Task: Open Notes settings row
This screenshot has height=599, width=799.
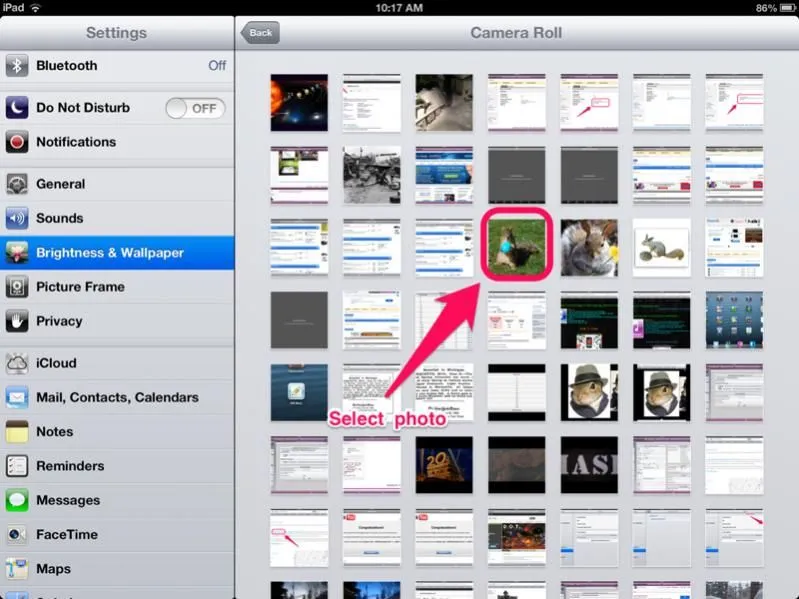Action: pos(55,432)
